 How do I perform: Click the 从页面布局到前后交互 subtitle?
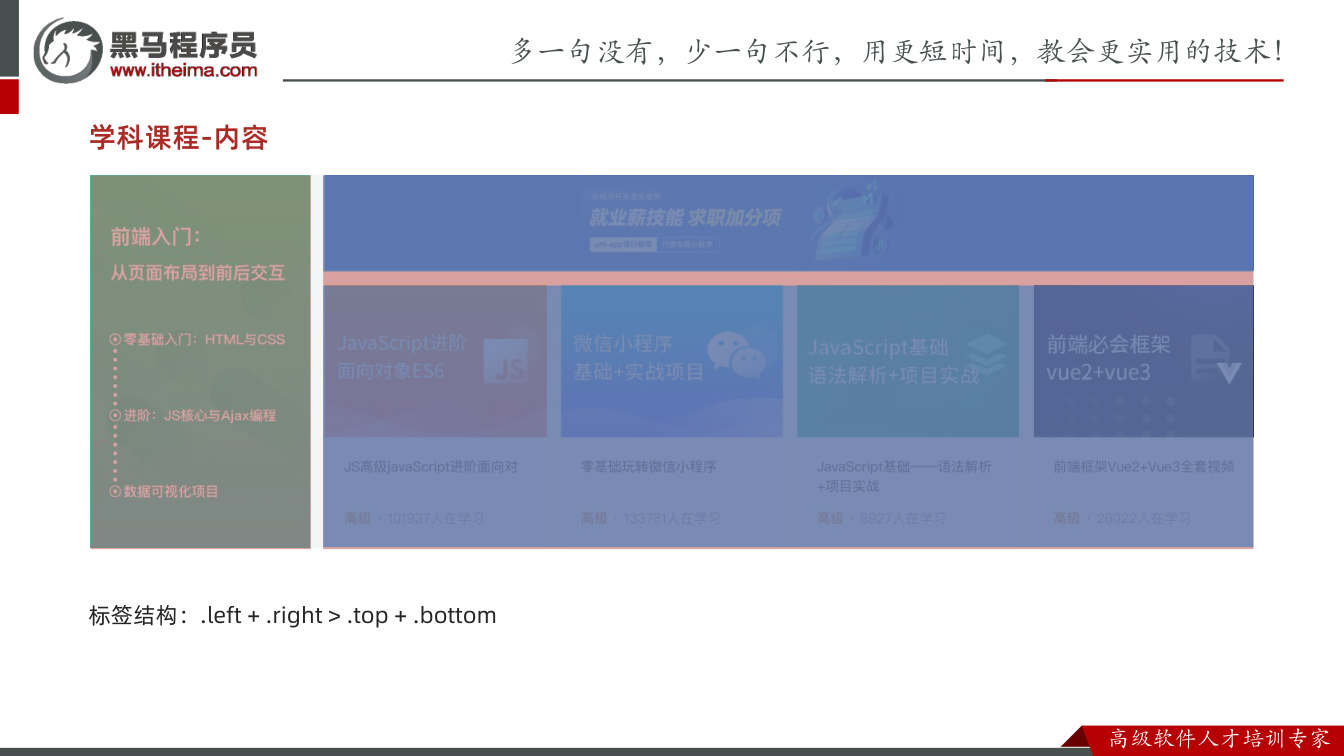point(198,273)
